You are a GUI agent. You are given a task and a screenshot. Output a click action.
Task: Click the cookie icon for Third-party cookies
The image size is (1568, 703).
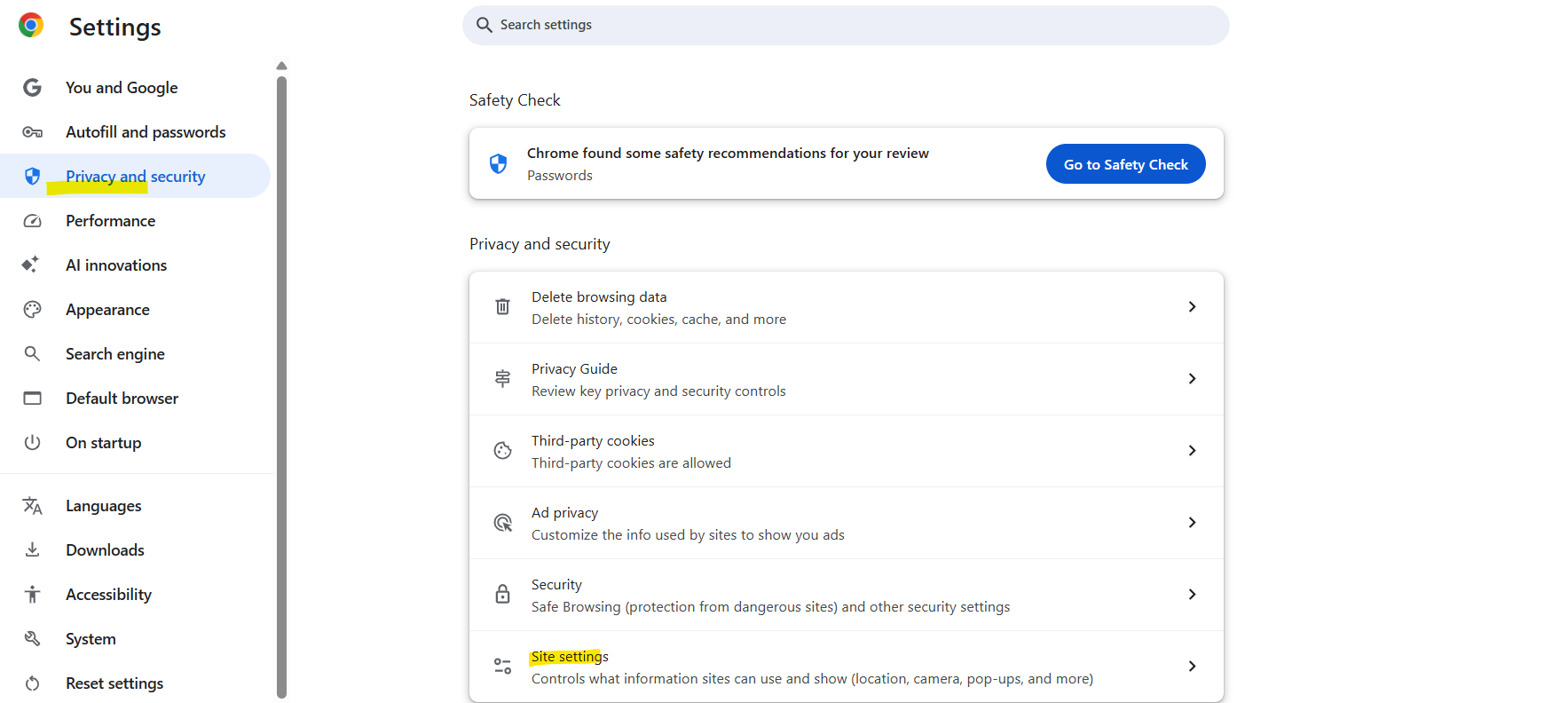tap(502, 450)
